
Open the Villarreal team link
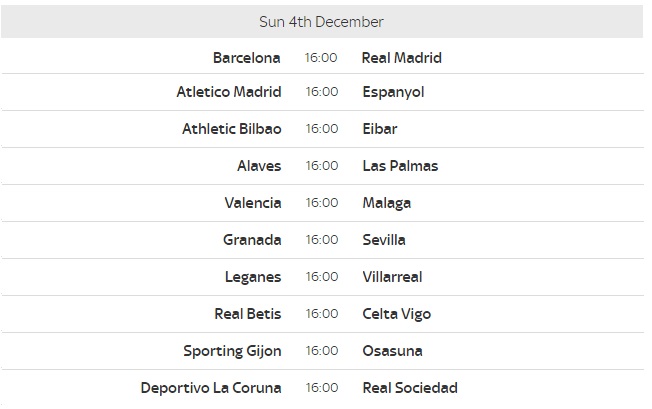(393, 277)
